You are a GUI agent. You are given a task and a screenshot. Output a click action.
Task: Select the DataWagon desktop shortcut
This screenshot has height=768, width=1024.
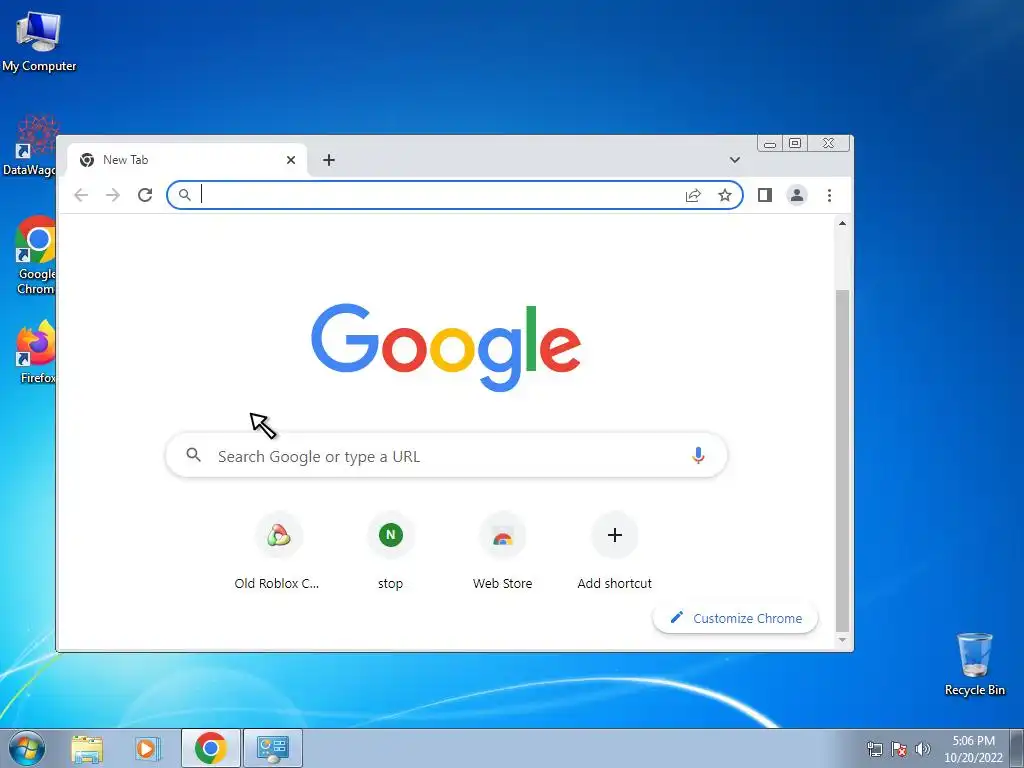tap(30, 146)
